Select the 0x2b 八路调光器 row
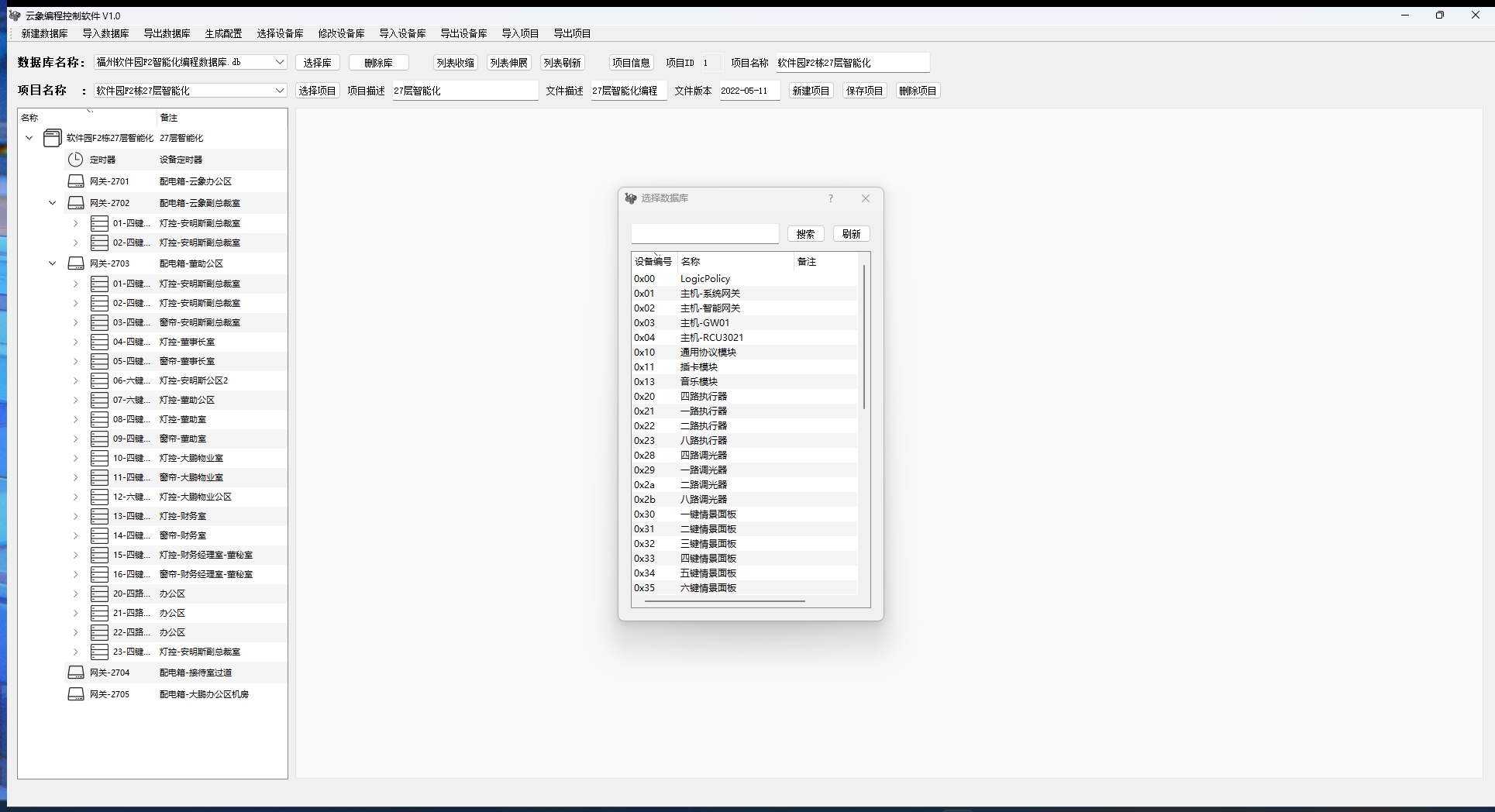Screen dimensions: 1495x812 745,500
